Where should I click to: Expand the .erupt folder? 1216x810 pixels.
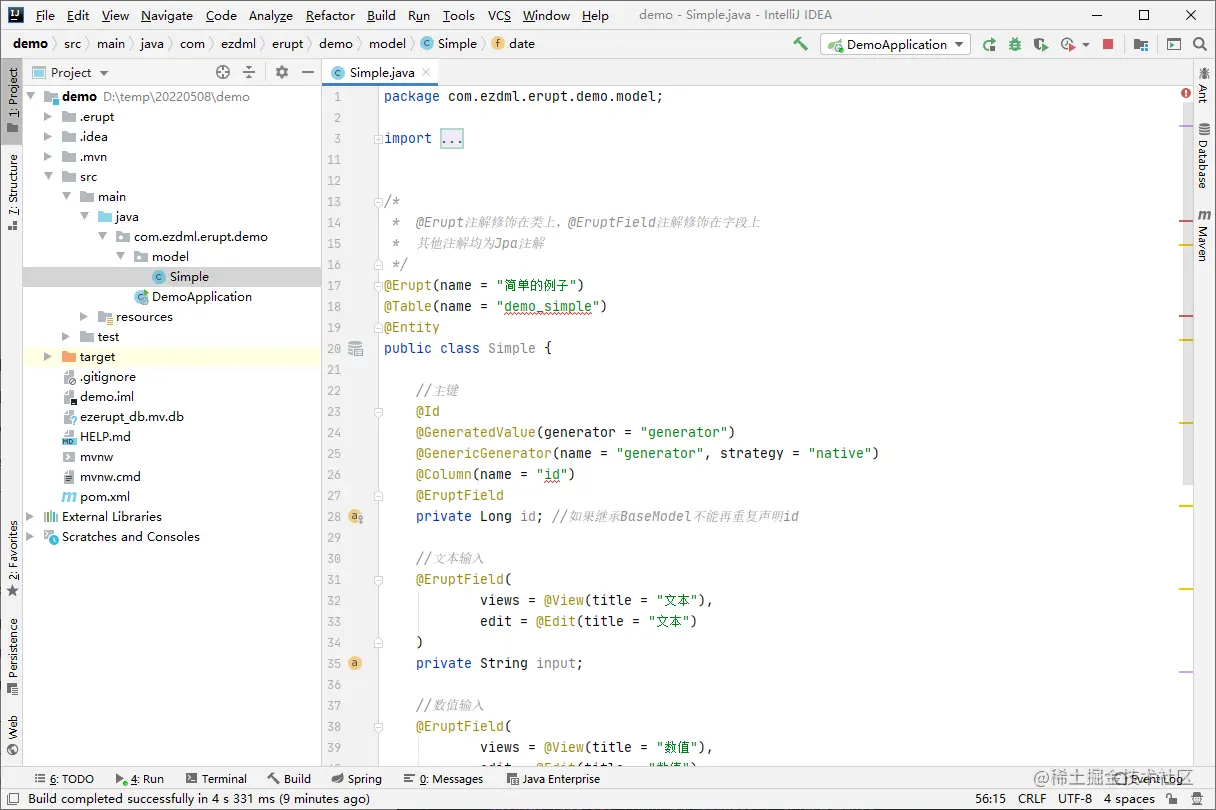48,117
